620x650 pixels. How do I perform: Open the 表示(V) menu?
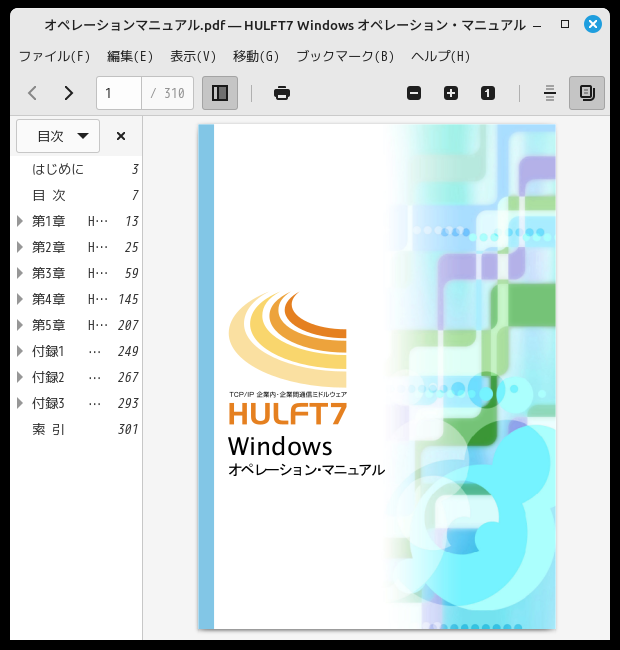(193, 56)
